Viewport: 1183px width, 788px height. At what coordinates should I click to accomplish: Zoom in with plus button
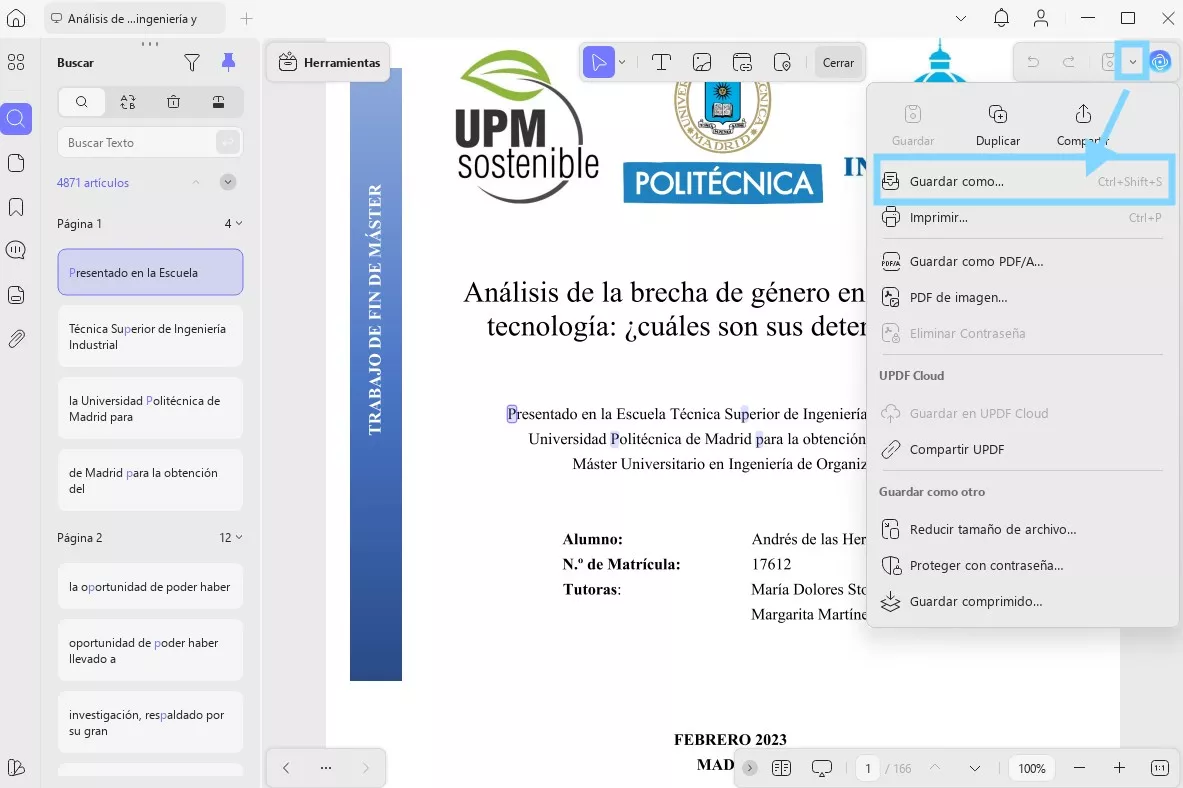coord(1120,768)
